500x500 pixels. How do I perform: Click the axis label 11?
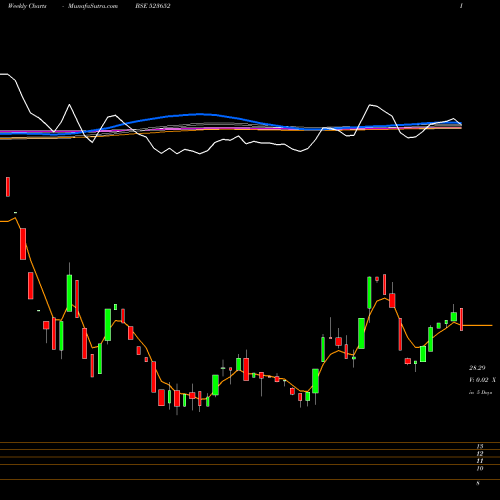coord(480,461)
